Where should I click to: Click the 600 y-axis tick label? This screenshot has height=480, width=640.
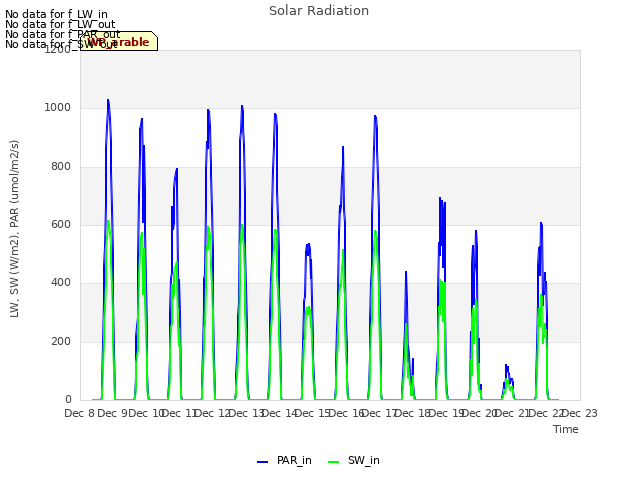point(61,224)
